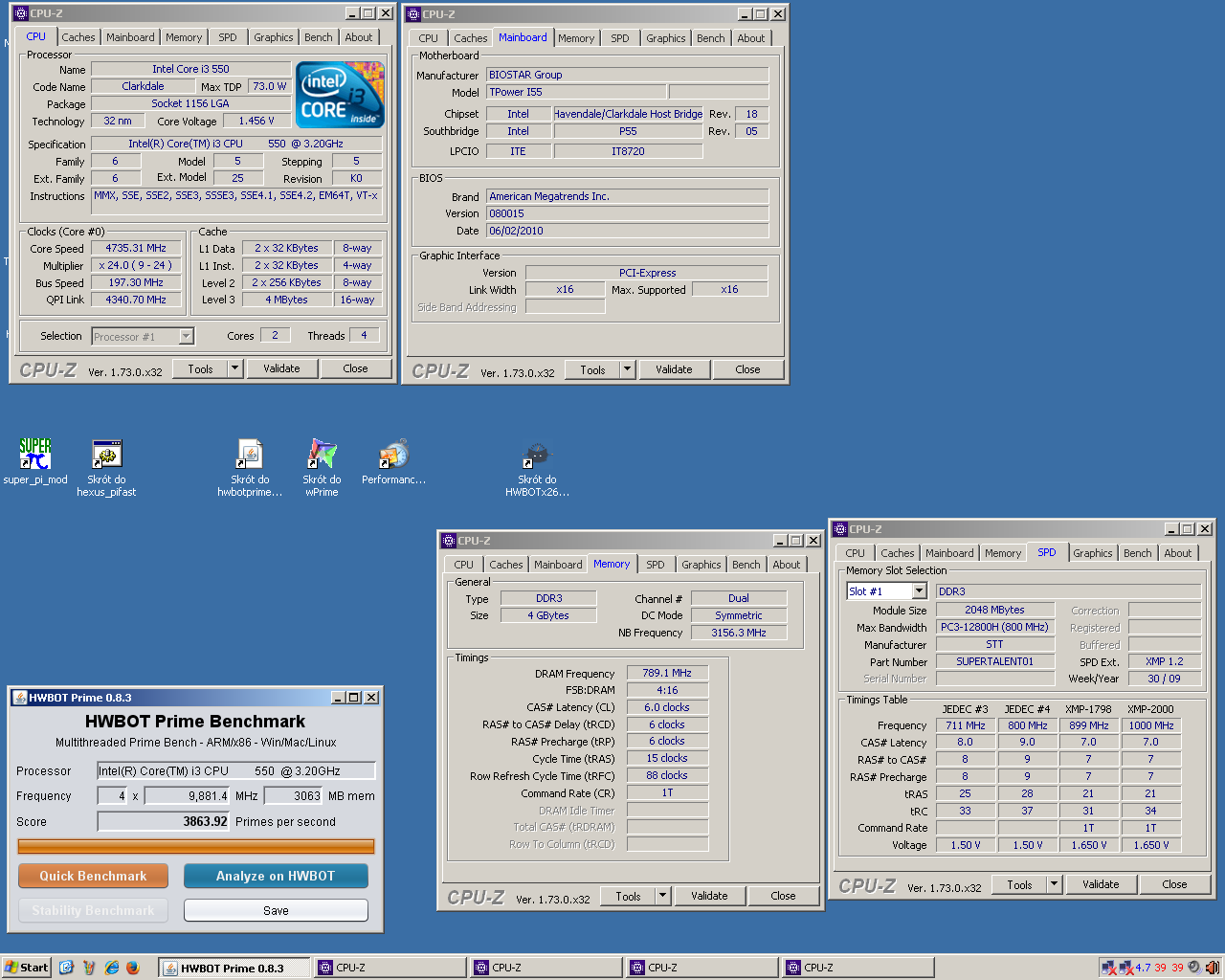Click the Multiplier value x 24.0 ( 9 - 24 )
1225x980 pixels.
[x=136, y=265]
